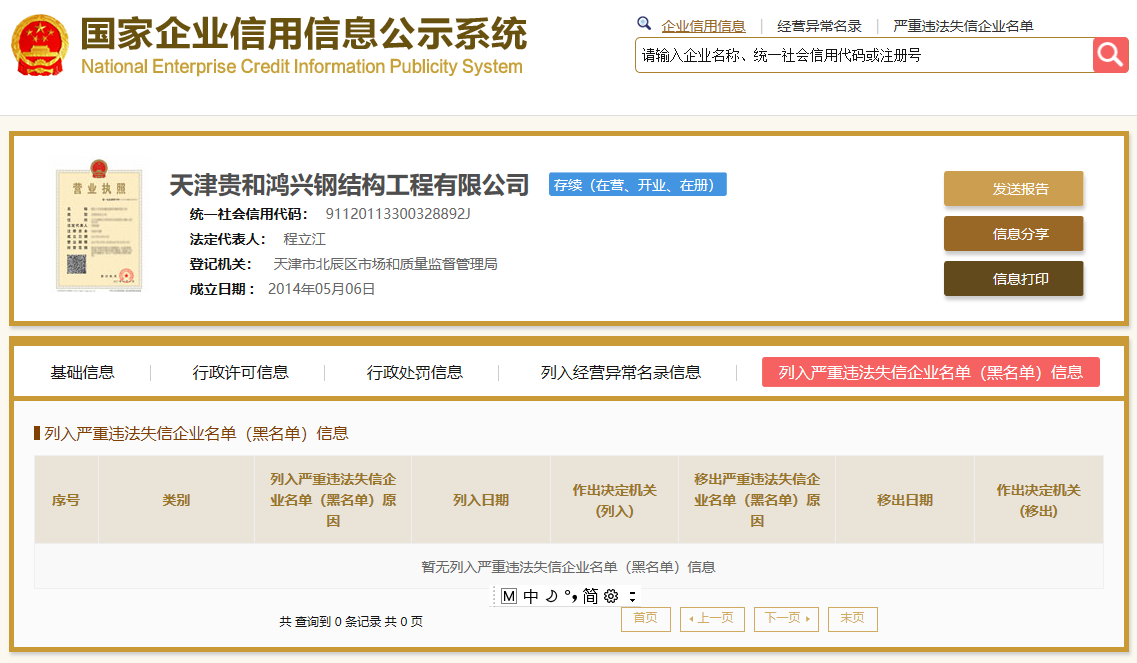
Task: Click the 发送报告 button
Action: 1013,189
